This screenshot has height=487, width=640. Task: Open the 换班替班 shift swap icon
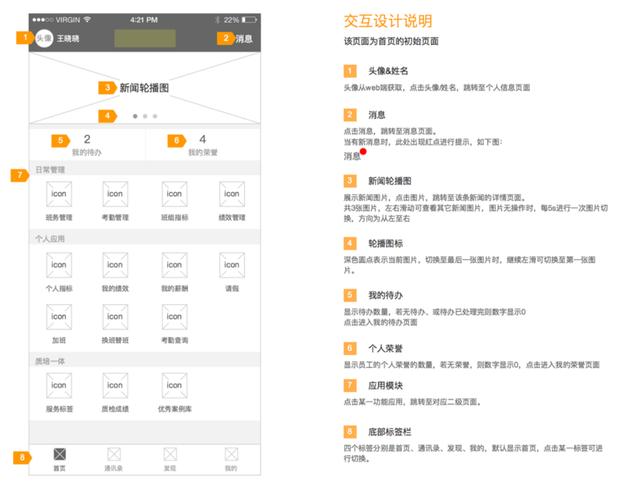pyautogui.click(x=115, y=317)
